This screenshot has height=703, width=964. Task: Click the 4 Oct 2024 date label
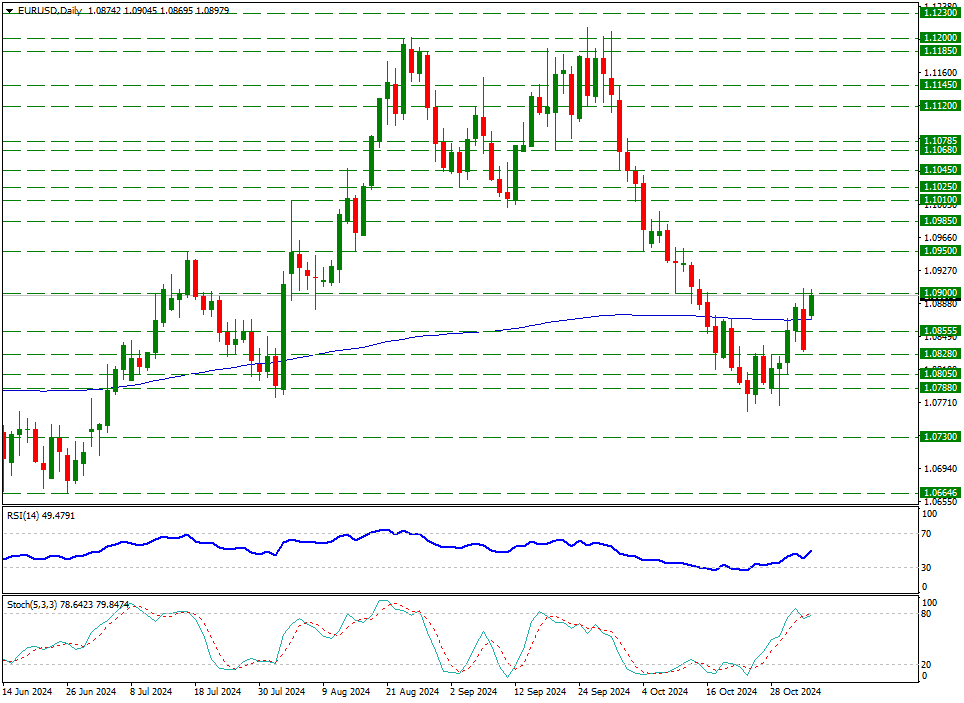tap(666, 692)
